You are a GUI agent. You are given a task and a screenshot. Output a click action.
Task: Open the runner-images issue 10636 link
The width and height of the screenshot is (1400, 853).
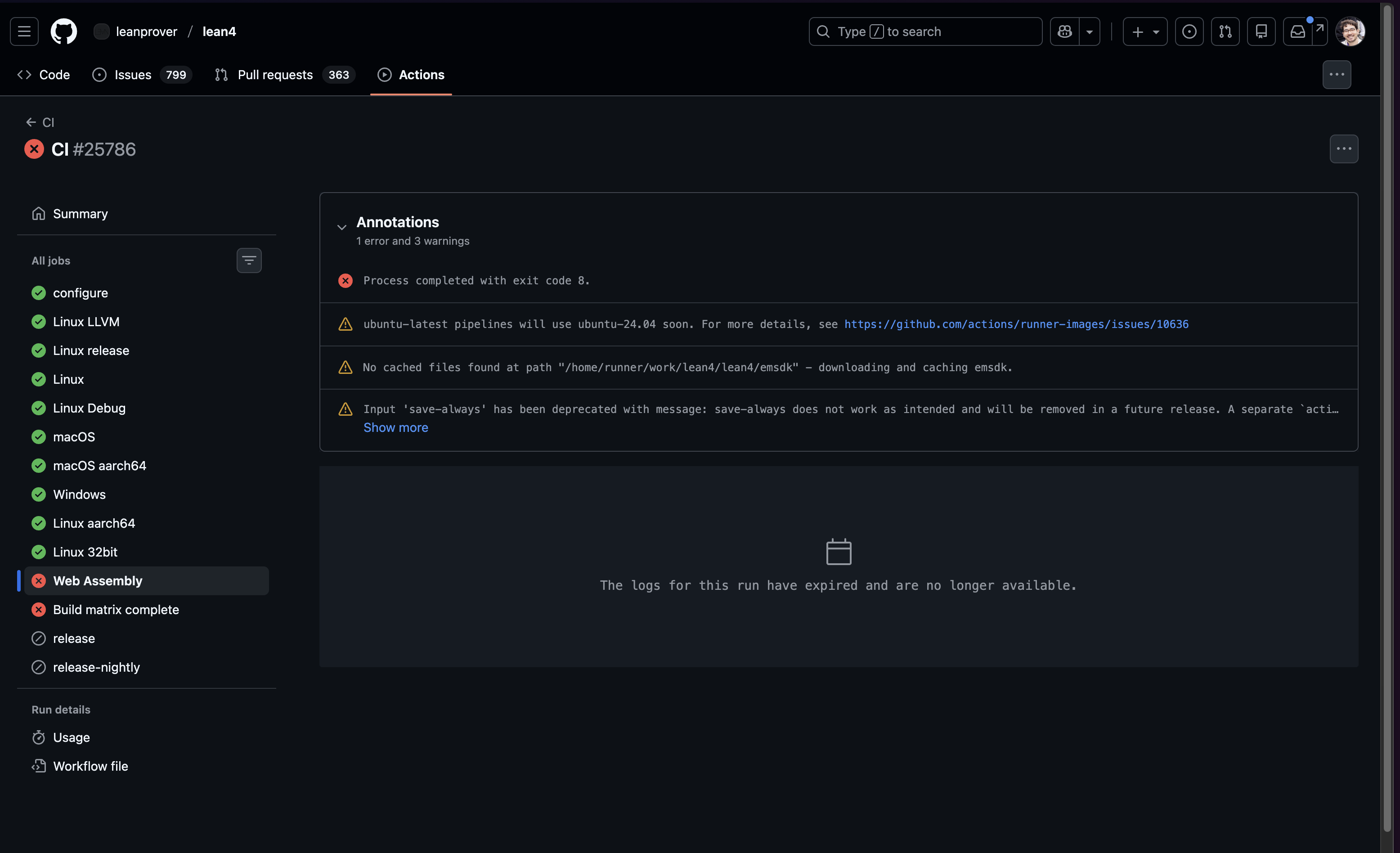(x=1016, y=324)
